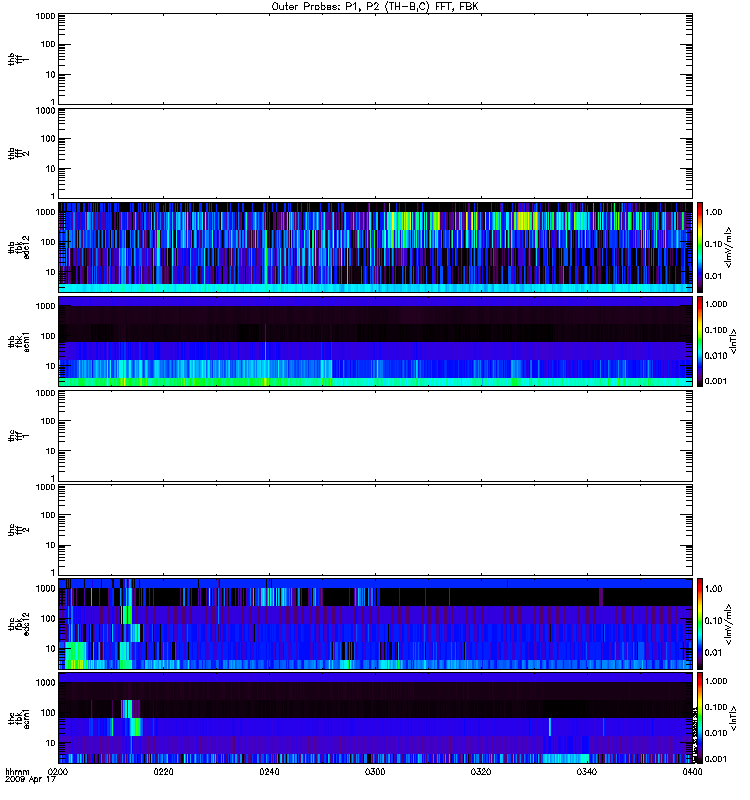The image size is (750, 800).
Task: Click the date label "2009 Apr 17"
Action: (30, 780)
